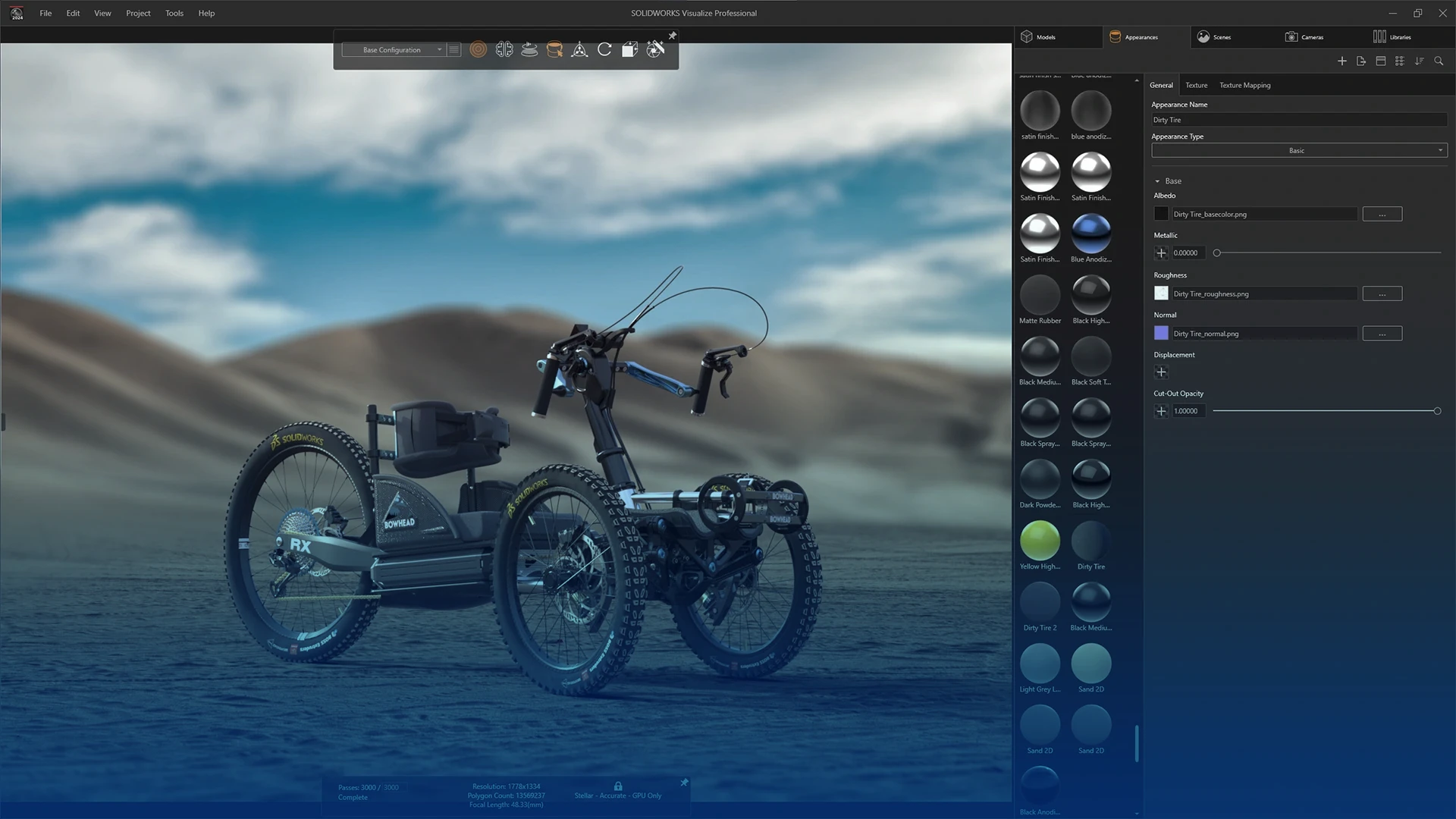Click the camera render output icon
This screenshot has height=819, width=1456.
coord(655,49)
